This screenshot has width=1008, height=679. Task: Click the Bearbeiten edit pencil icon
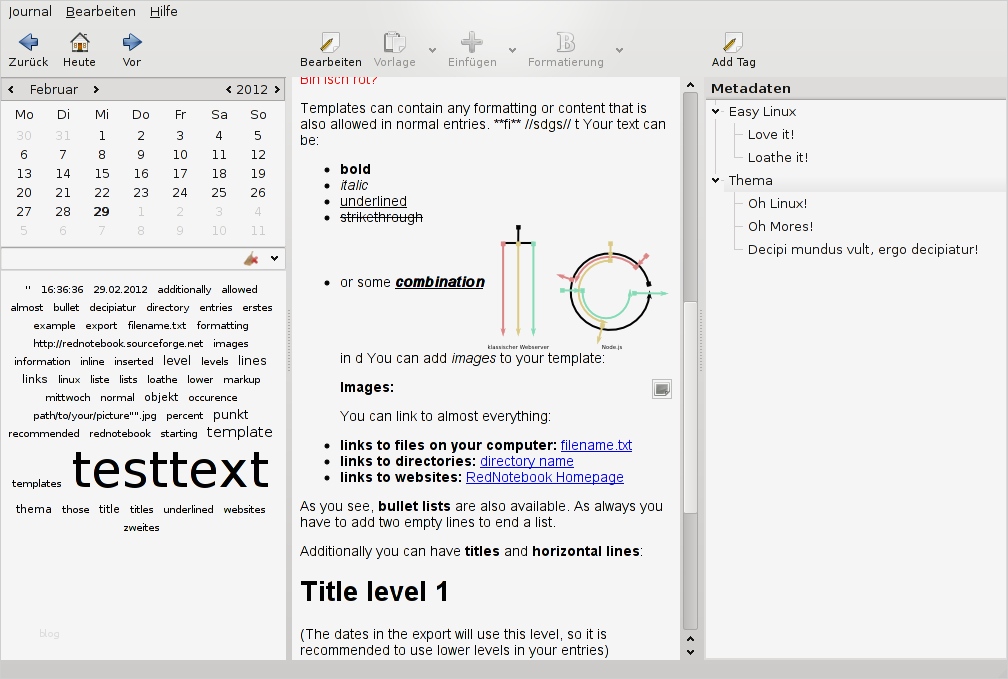pyautogui.click(x=330, y=42)
